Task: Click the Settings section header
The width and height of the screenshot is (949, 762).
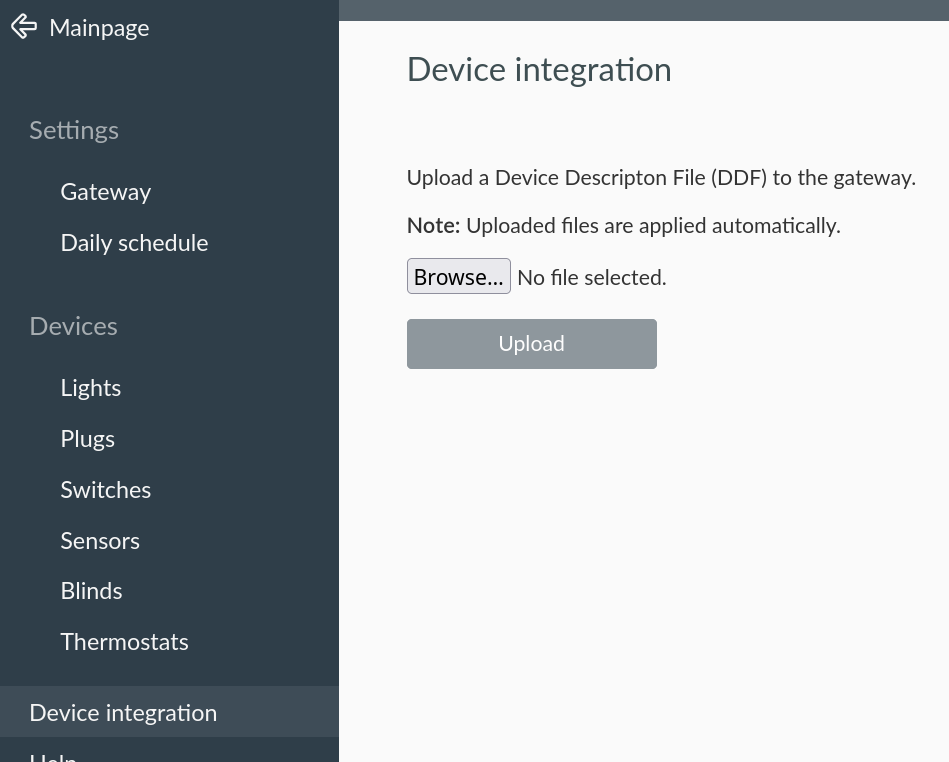Action: tap(74, 130)
